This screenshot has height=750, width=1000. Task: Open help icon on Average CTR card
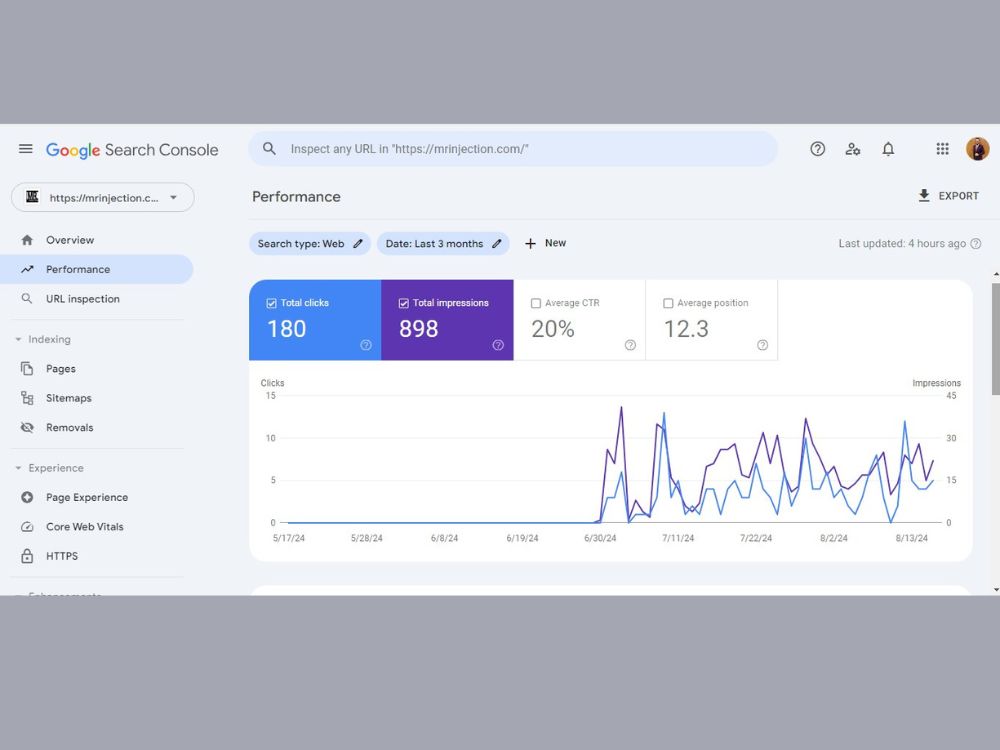630,345
